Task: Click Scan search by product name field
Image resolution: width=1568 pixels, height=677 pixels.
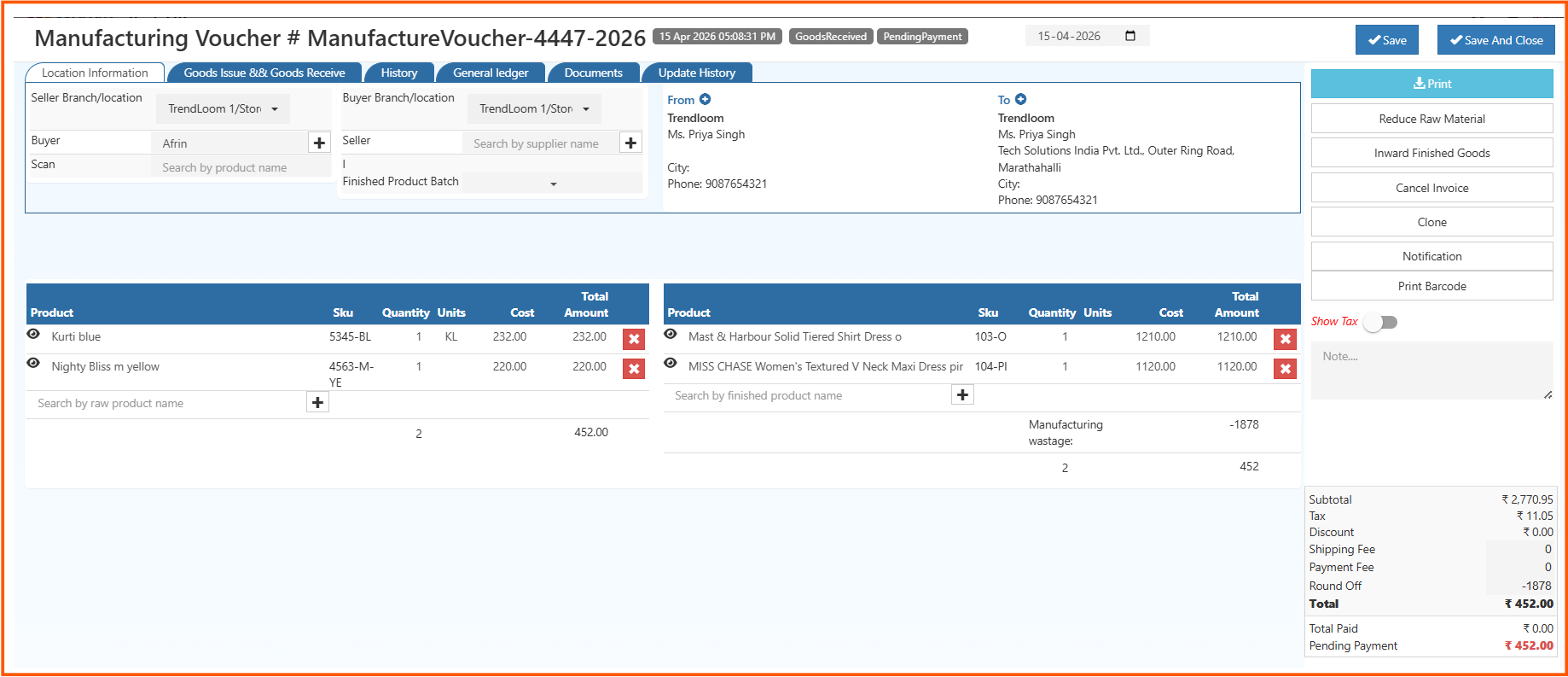Action: [241, 167]
